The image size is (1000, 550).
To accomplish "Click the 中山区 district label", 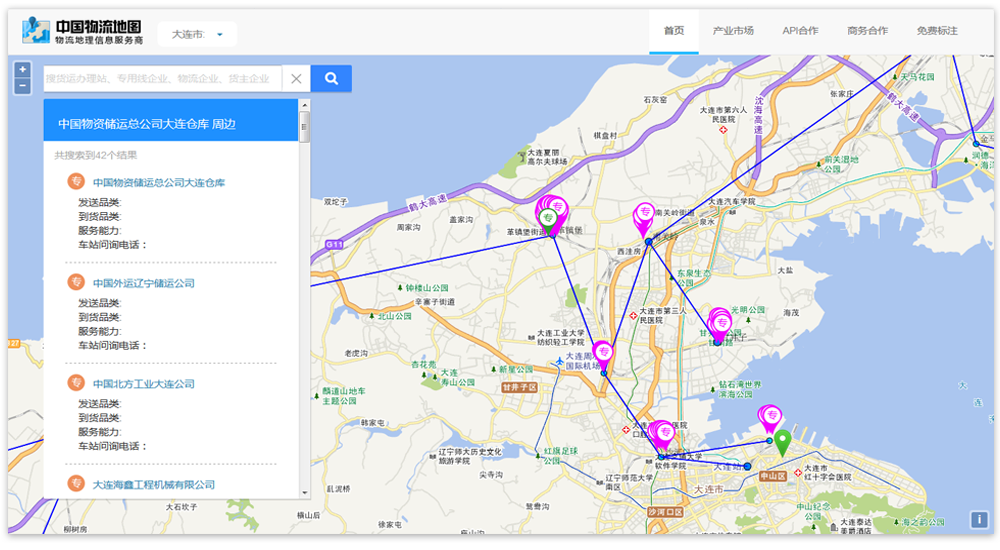I will [x=772, y=475].
